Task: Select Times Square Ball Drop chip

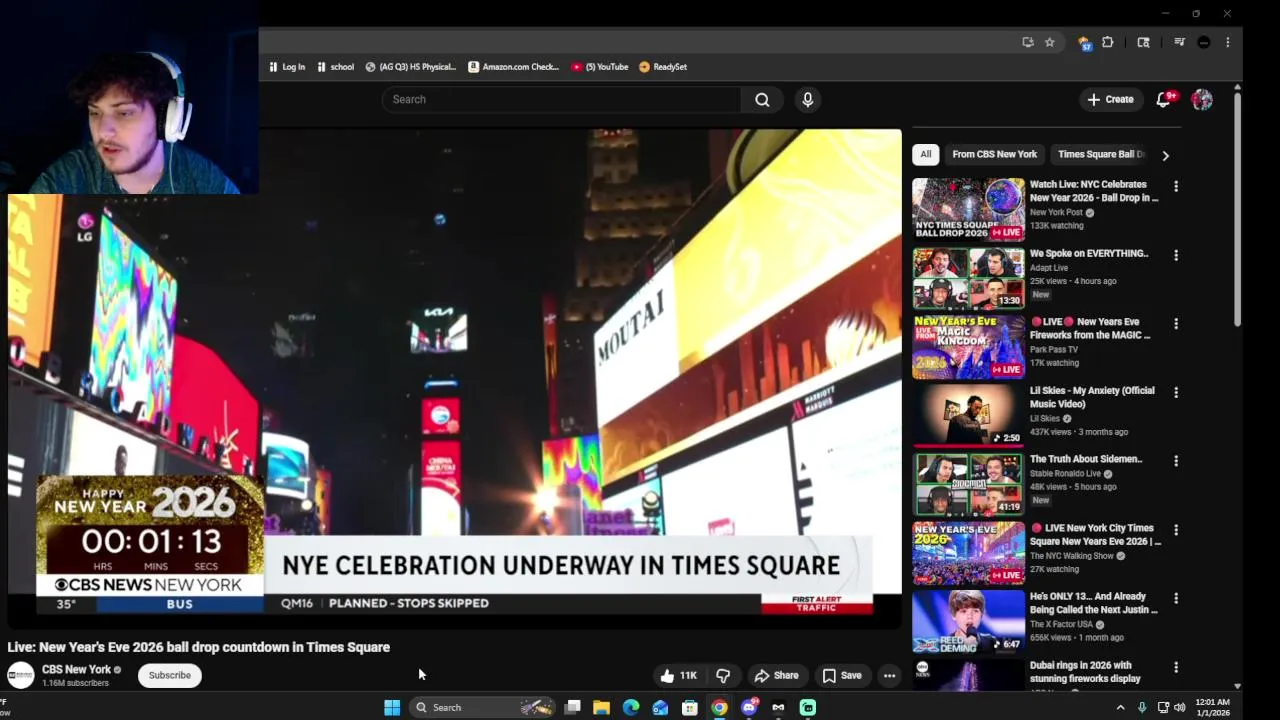Action: coord(1100,154)
